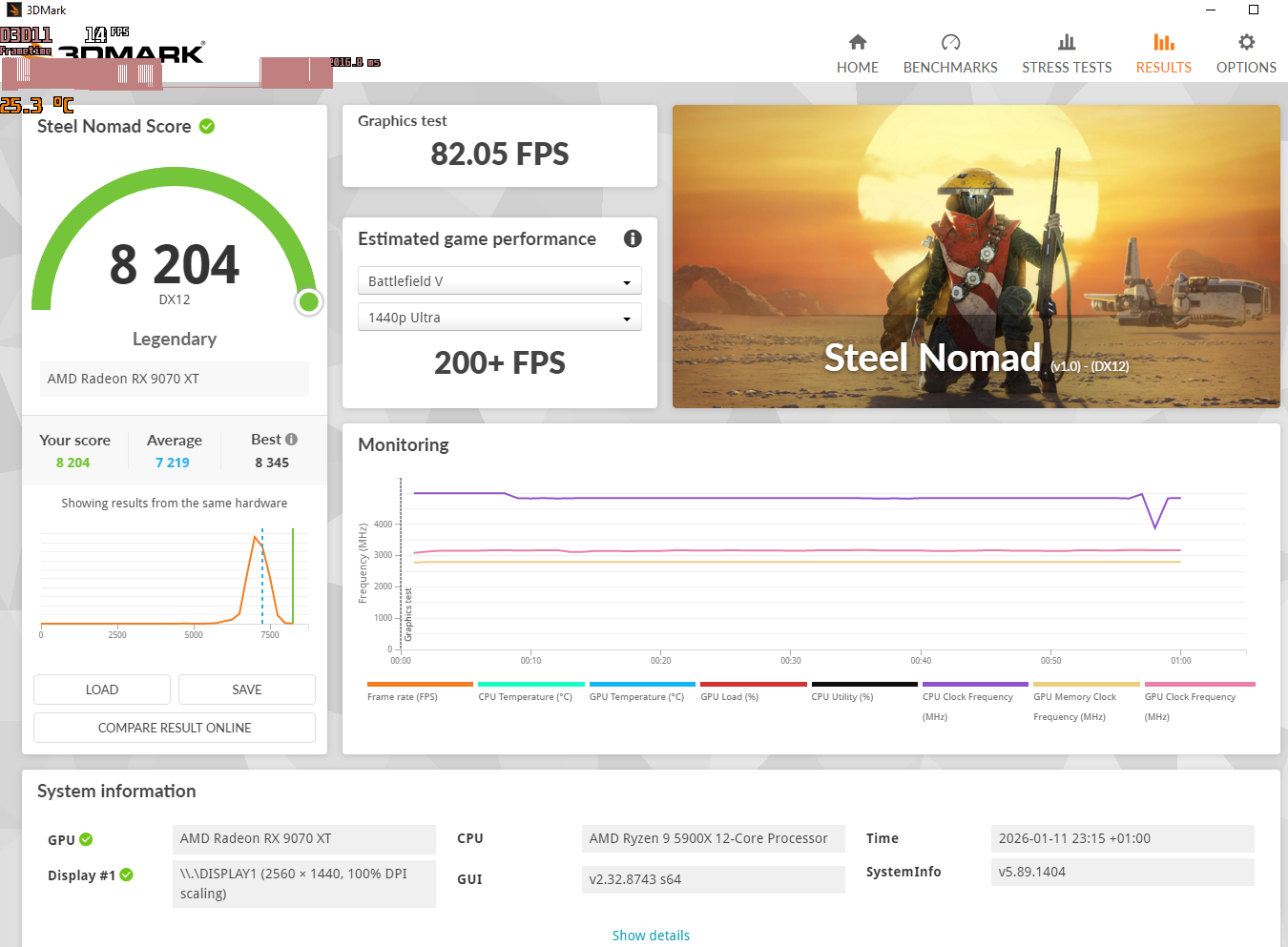Screen dimensions: 1288x947
Task: Click the green check icon next to GPU
Action: click(86, 839)
